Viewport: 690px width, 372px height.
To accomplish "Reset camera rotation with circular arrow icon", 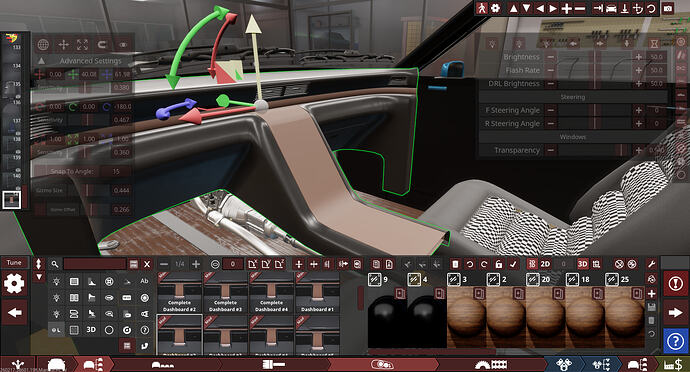I will click(x=651, y=8).
